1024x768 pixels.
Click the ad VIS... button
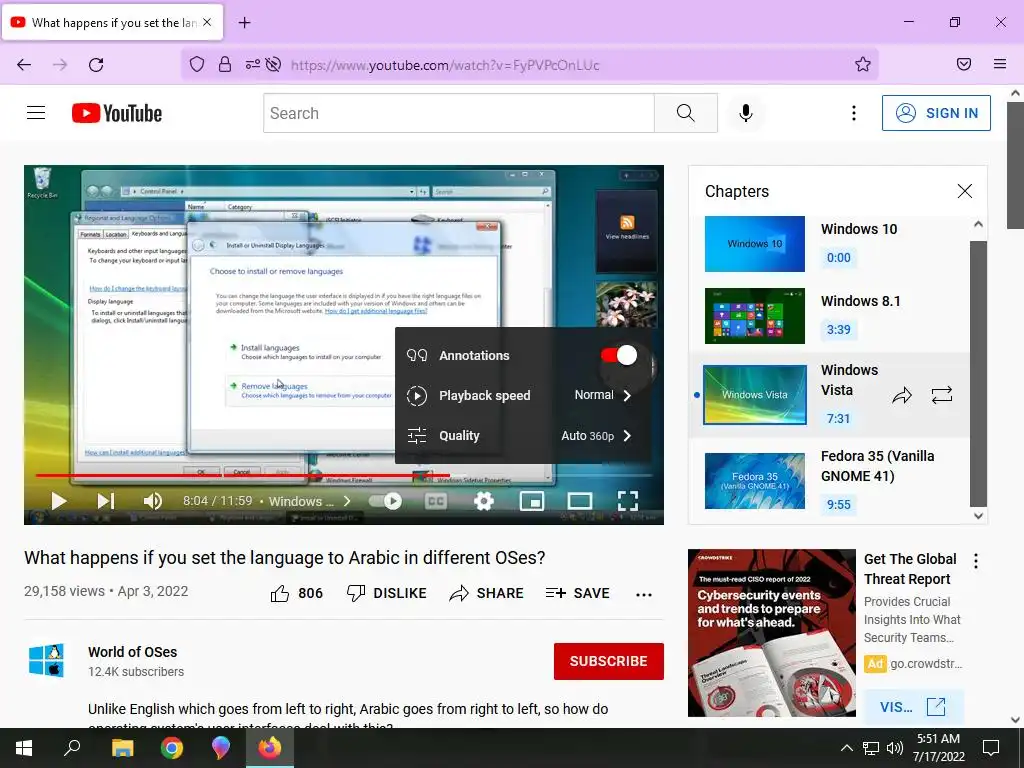(x=913, y=707)
